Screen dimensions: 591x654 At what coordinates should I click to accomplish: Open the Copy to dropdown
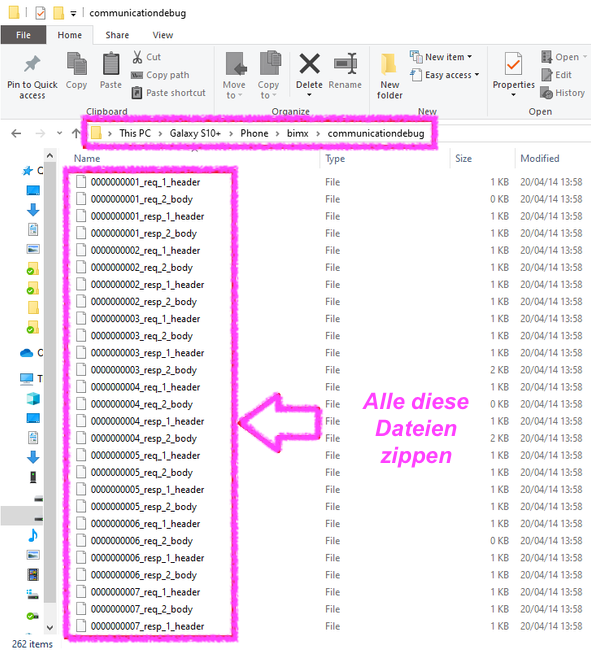point(268,76)
